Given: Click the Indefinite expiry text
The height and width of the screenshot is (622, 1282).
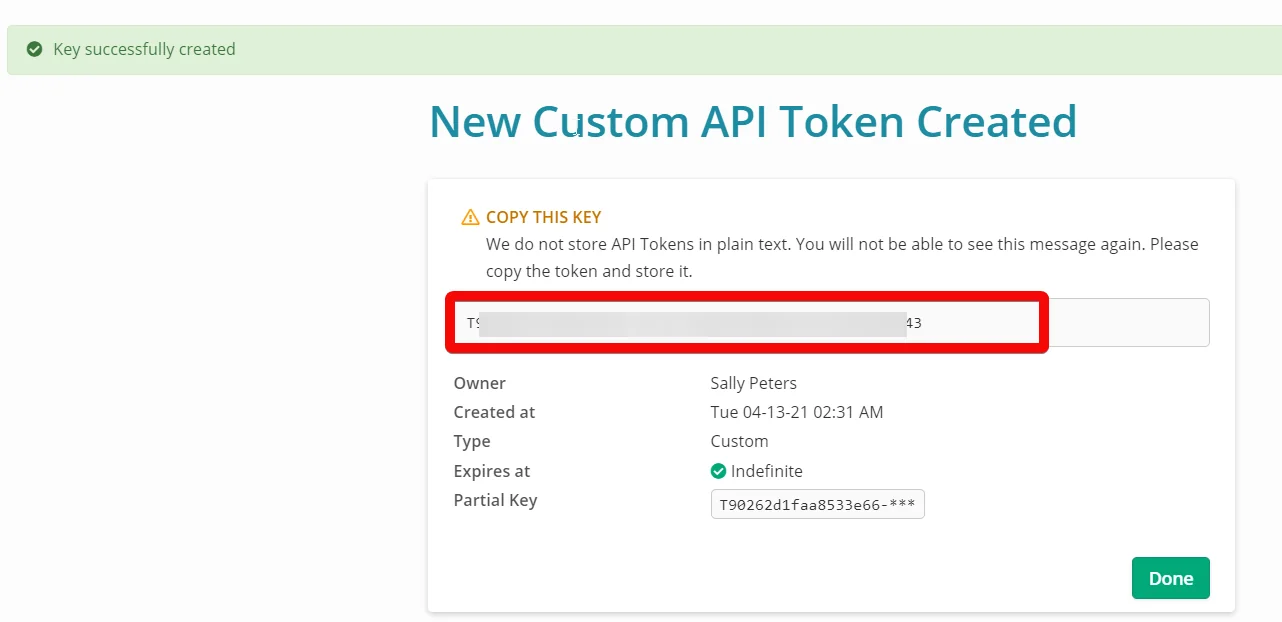Looking at the screenshot, I should [x=766, y=471].
